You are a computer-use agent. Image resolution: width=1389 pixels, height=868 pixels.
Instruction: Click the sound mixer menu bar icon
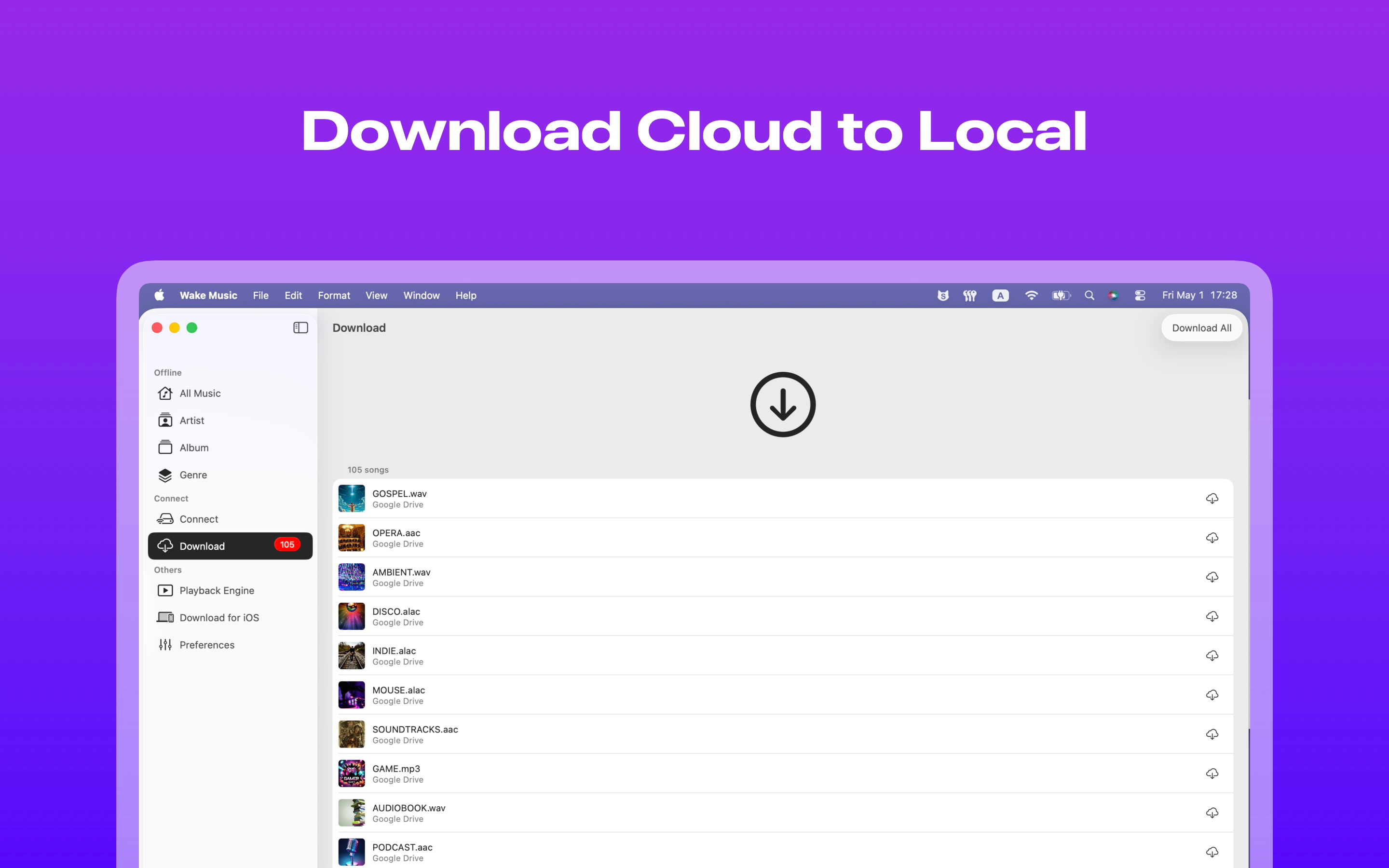(x=970, y=295)
